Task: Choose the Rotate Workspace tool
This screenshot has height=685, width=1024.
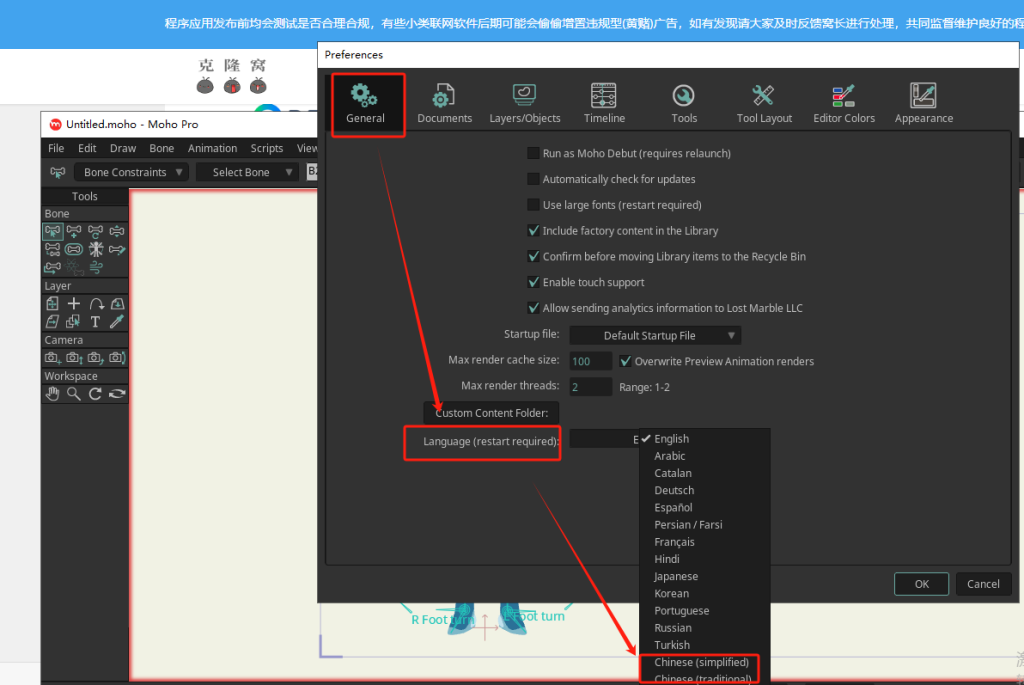Action: click(95, 394)
